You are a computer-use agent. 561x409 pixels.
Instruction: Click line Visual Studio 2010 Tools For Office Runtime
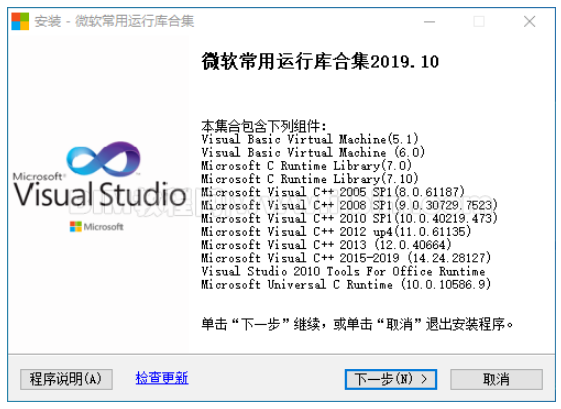pyautogui.click(x=343, y=272)
